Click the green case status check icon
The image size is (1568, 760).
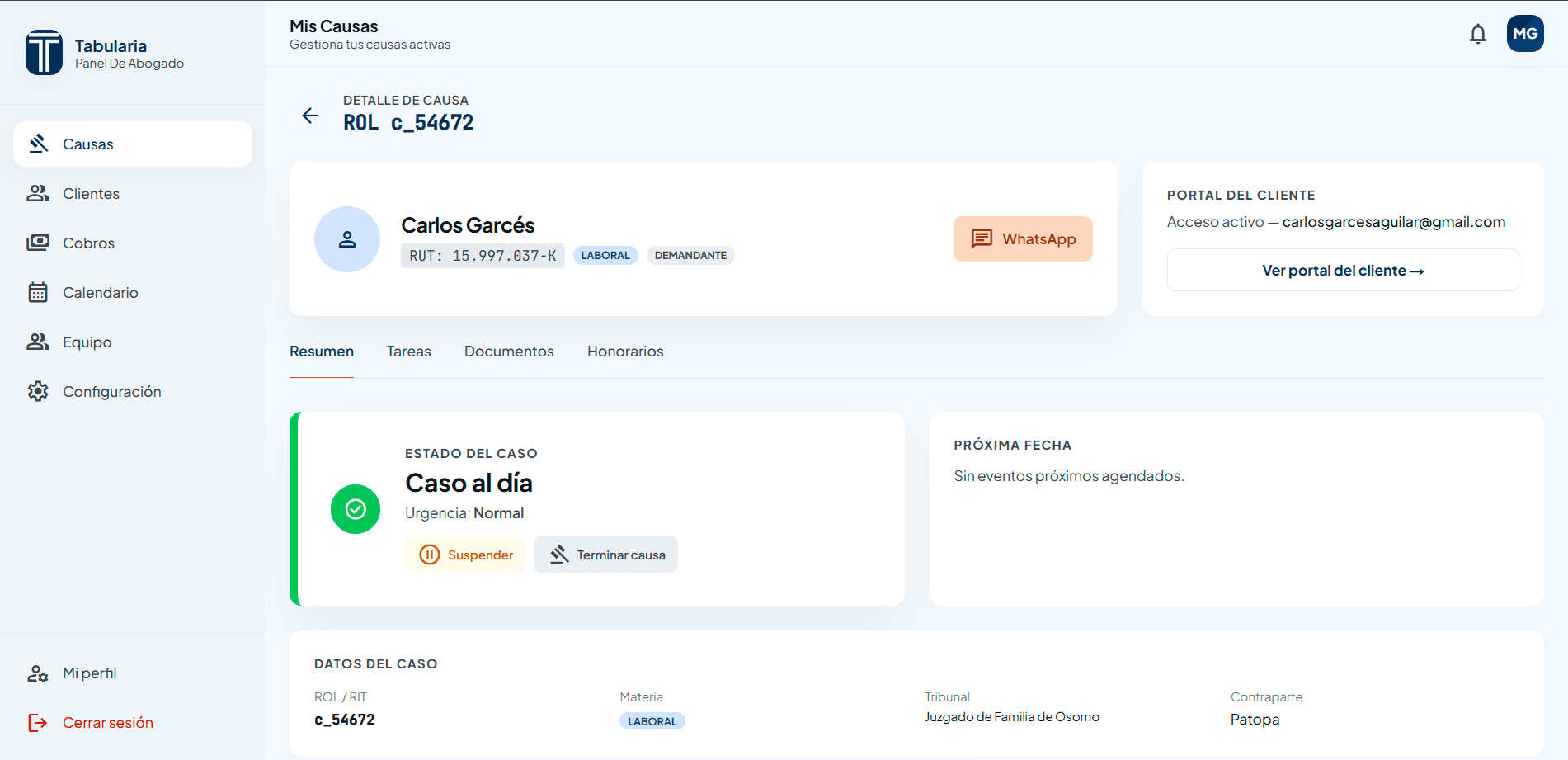point(356,509)
